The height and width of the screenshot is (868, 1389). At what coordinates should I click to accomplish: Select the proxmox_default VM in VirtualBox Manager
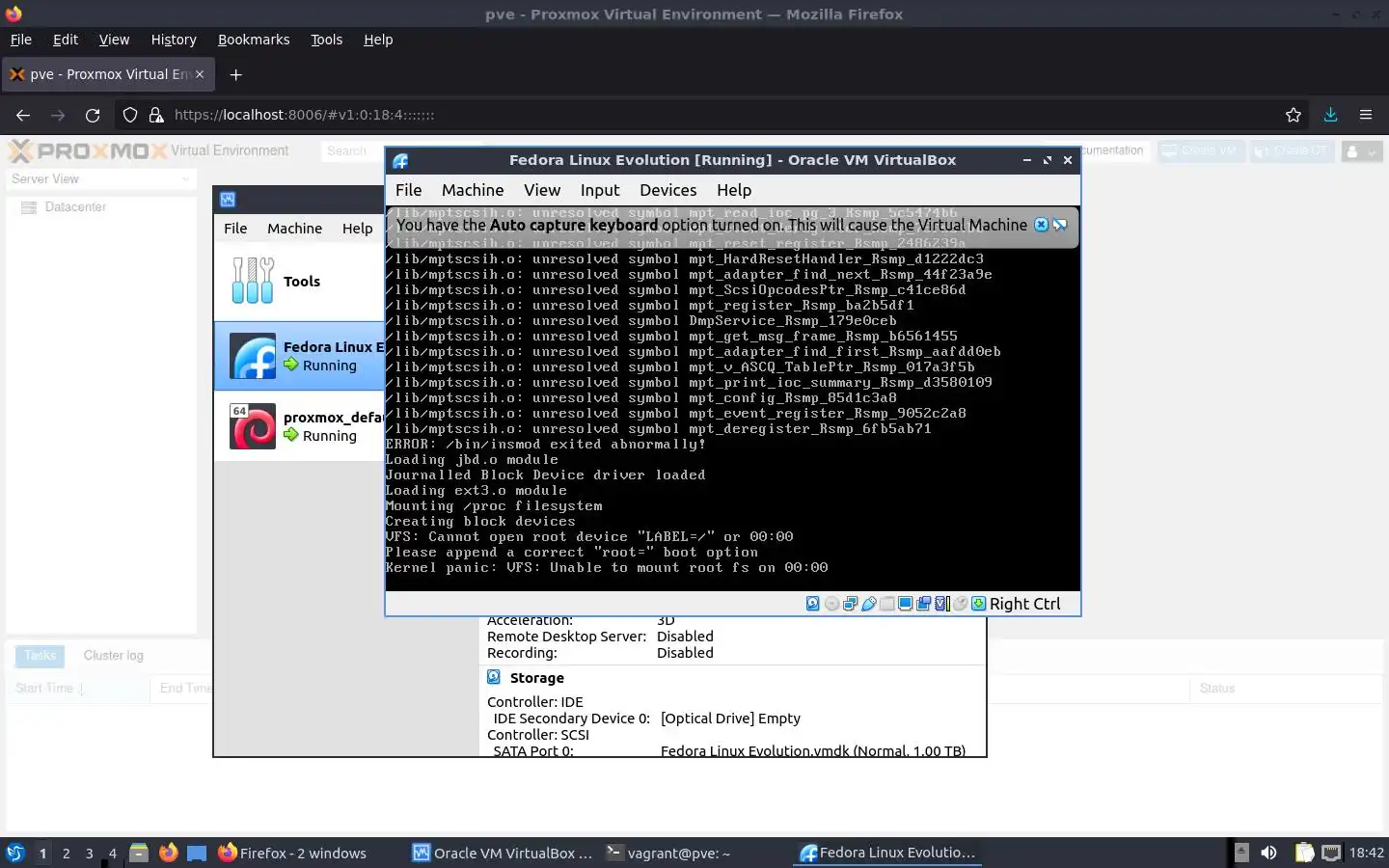299,426
